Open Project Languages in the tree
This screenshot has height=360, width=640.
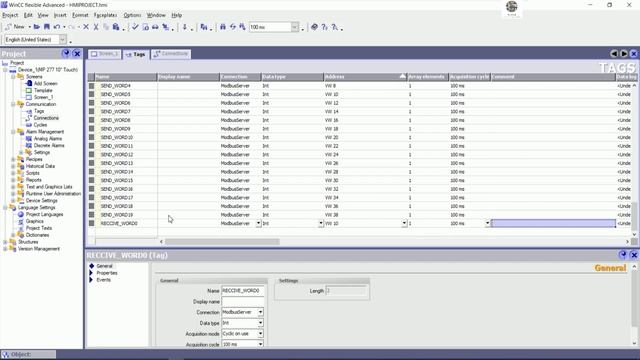44,214
